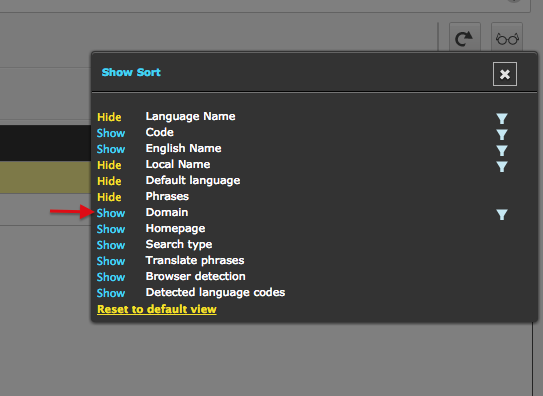Click filter icon for Language Name

click(x=502, y=118)
